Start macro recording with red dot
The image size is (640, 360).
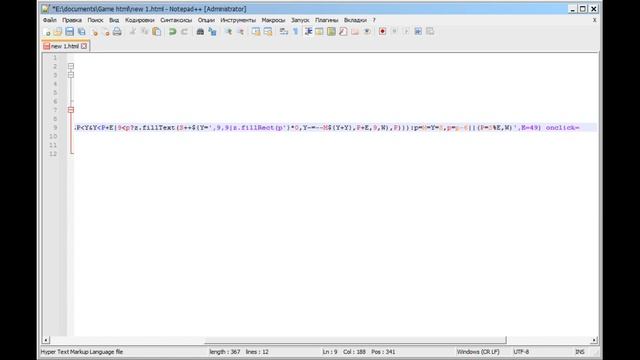coord(382,31)
